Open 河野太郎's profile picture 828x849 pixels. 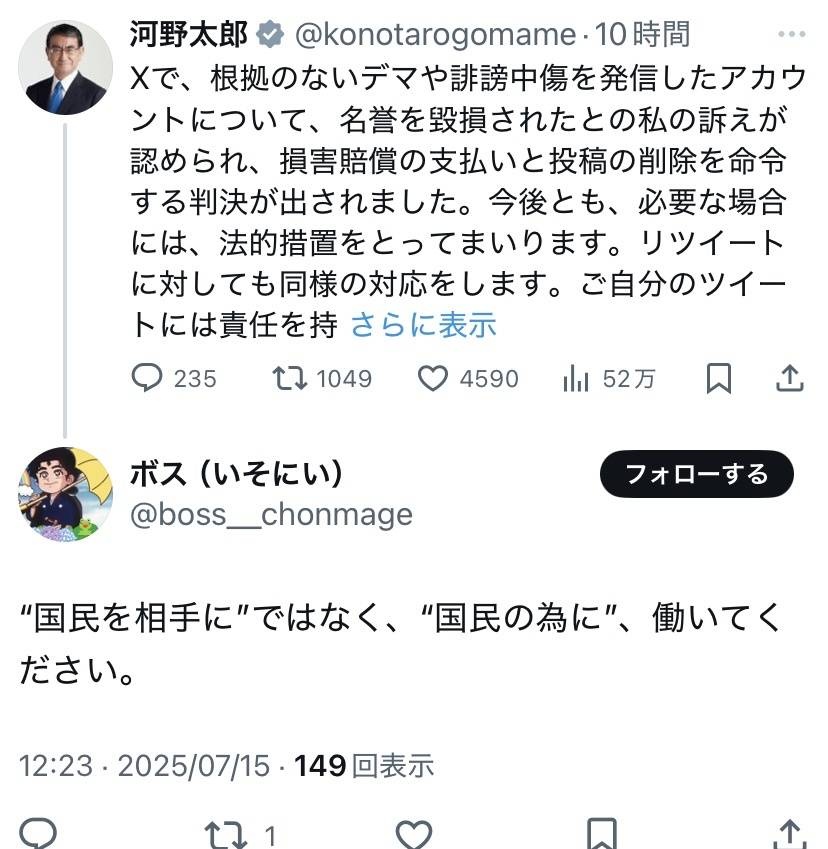coord(66,66)
